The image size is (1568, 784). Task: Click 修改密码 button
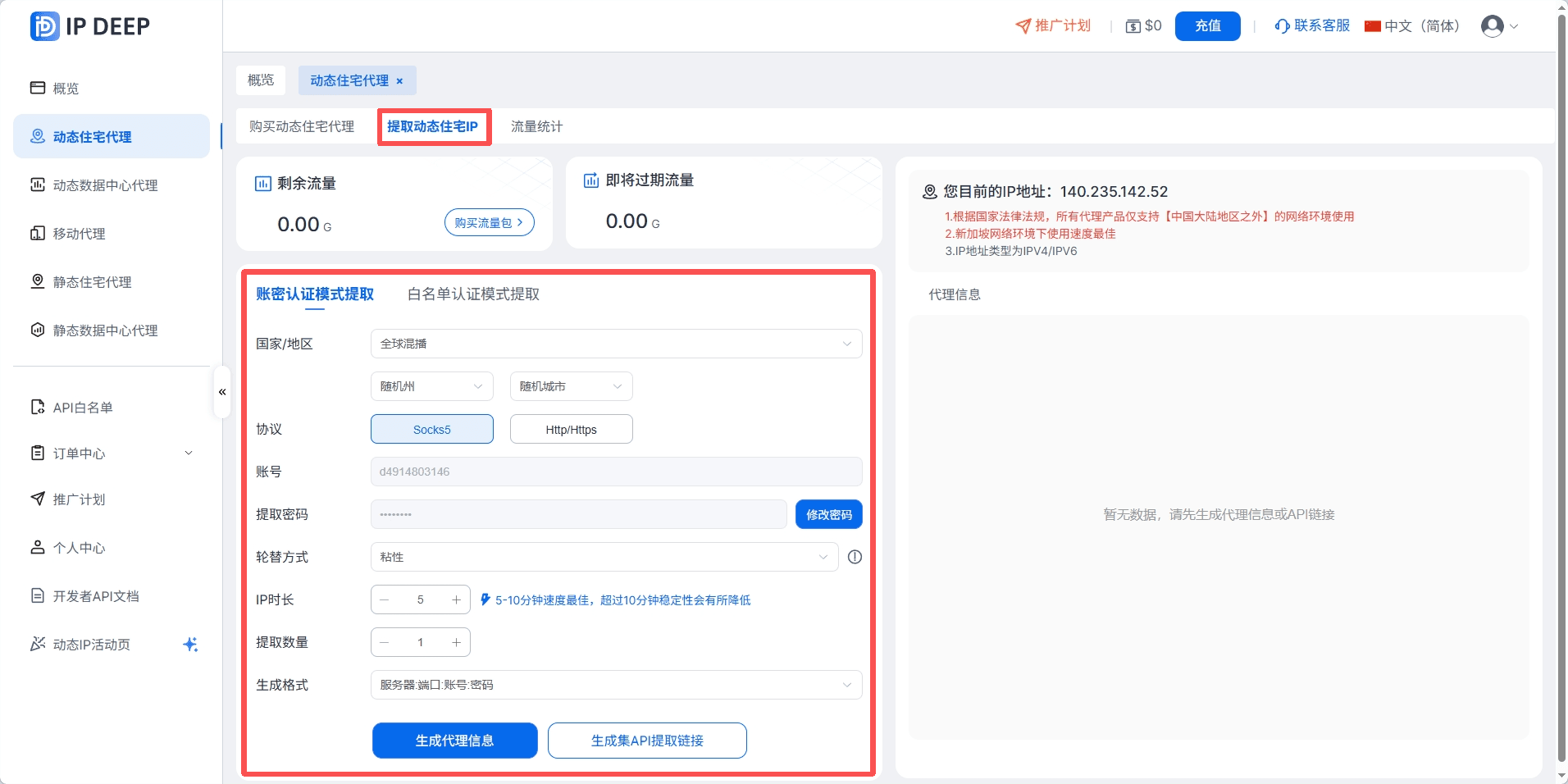[x=828, y=514]
